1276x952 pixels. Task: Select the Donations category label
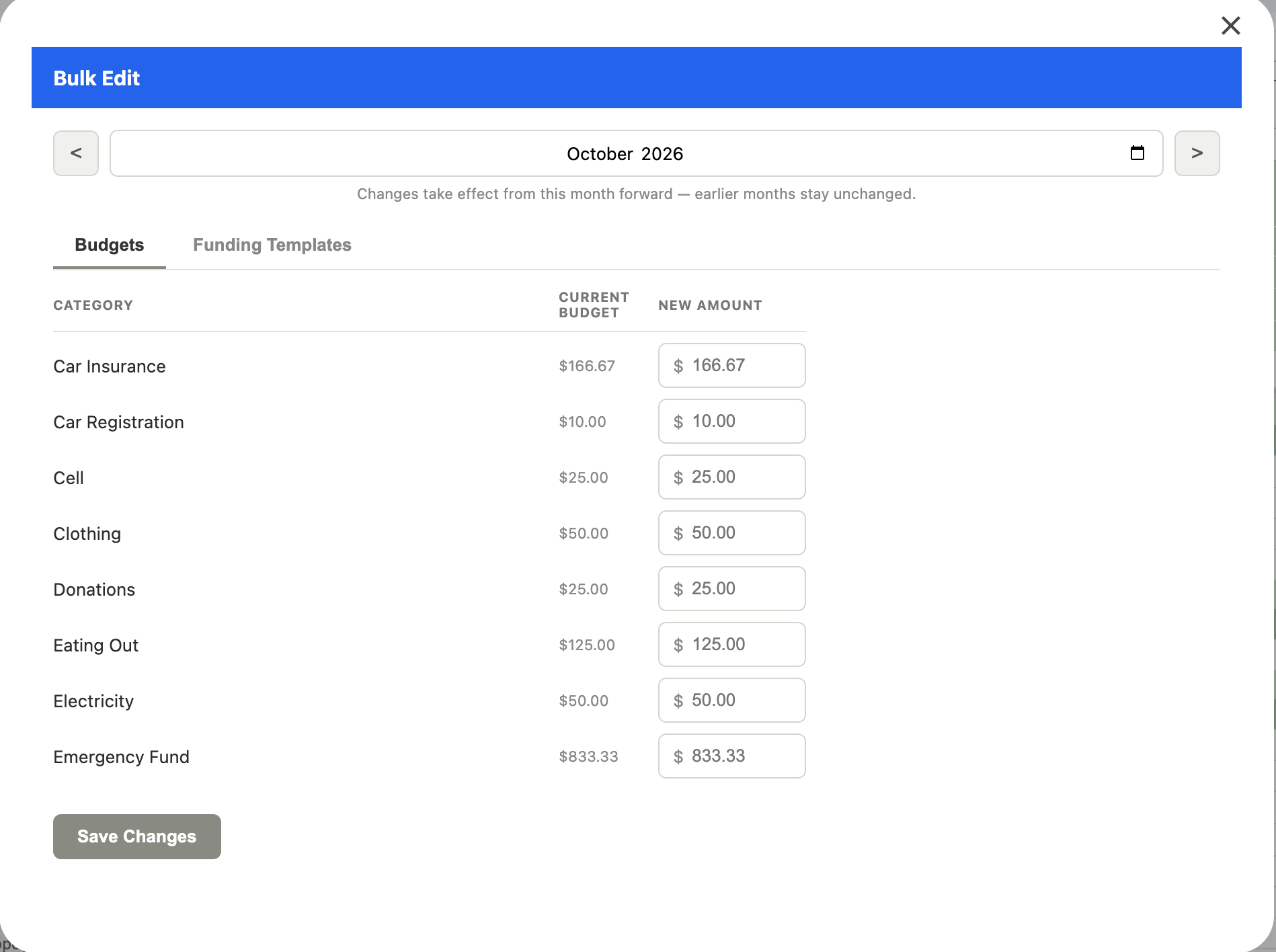click(x=94, y=590)
